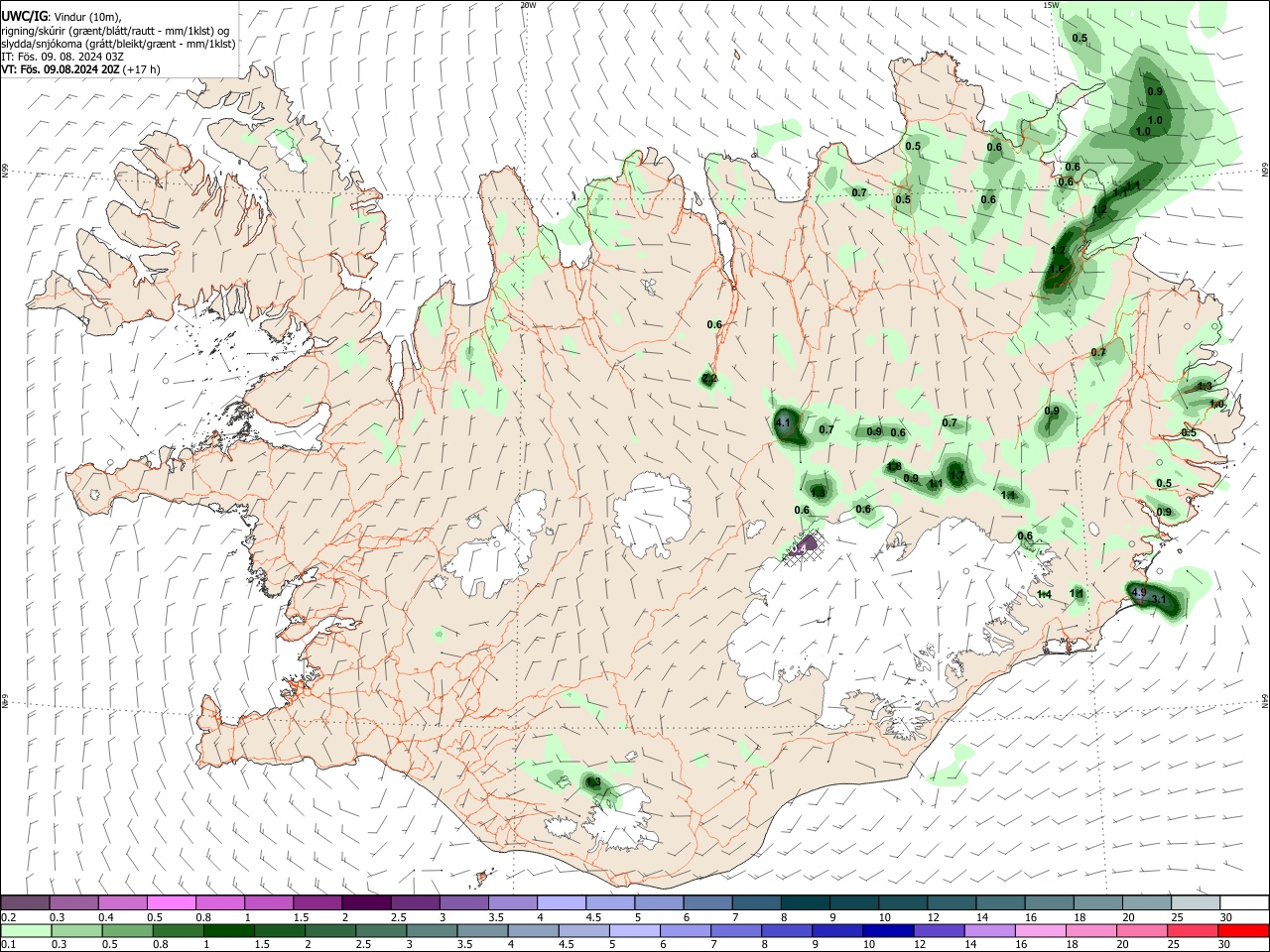1270x952 pixels.
Task: Click the '15W' longitude label at the top edge
Action: coord(1051,5)
